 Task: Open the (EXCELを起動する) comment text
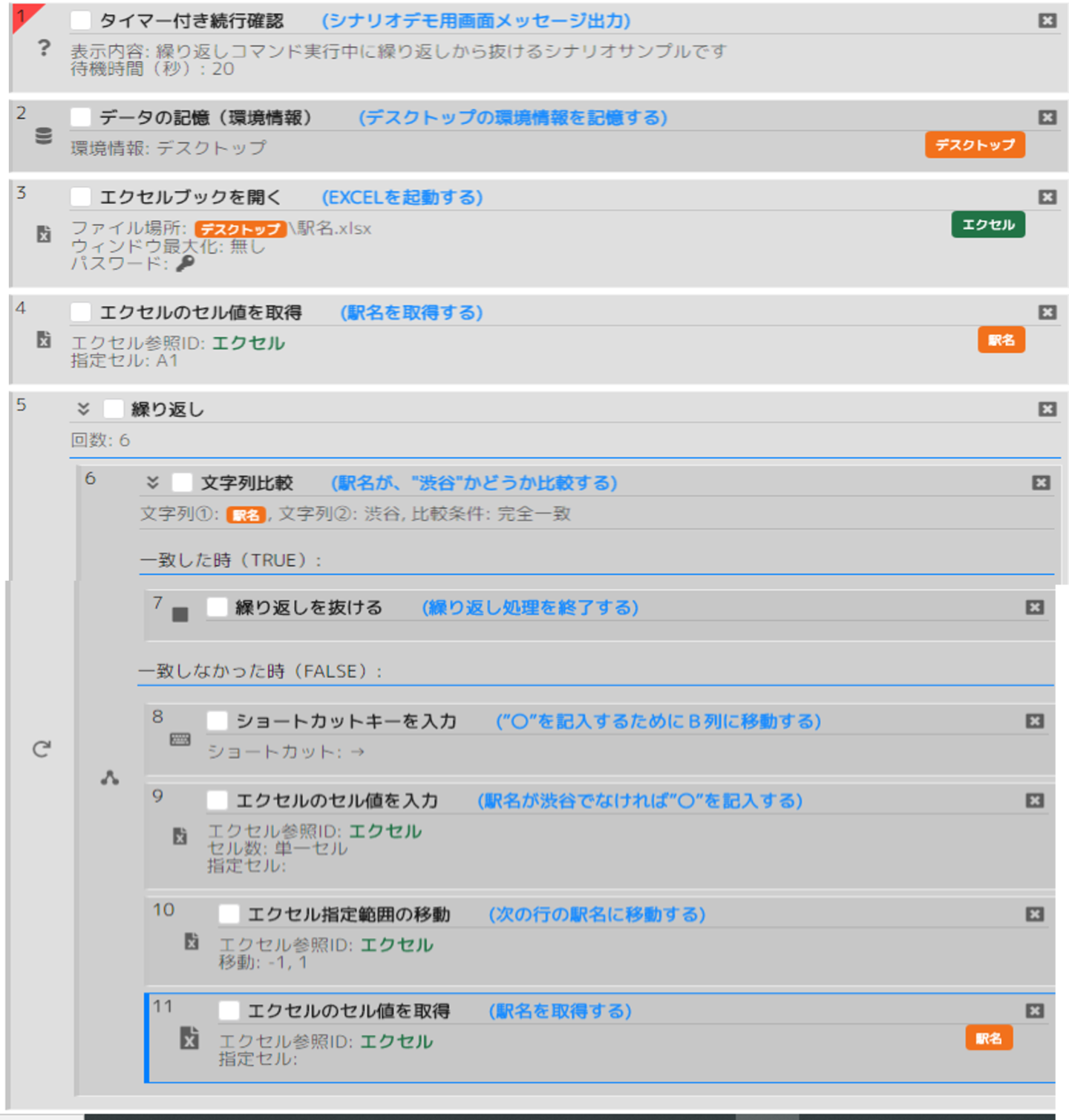(402, 198)
